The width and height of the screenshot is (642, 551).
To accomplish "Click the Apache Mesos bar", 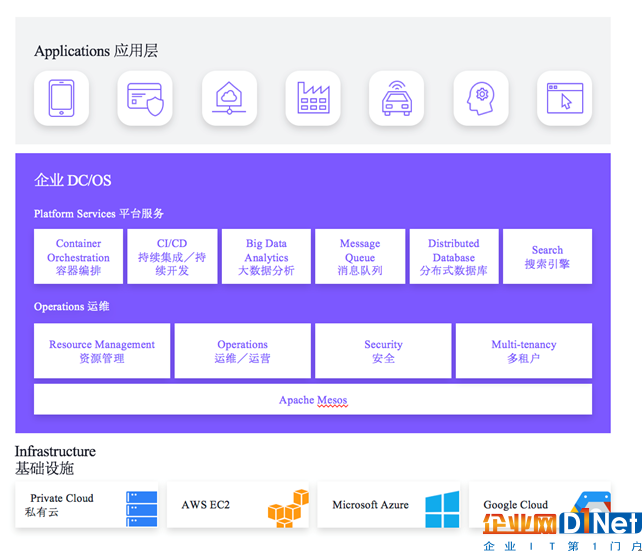I will coord(313,400).
